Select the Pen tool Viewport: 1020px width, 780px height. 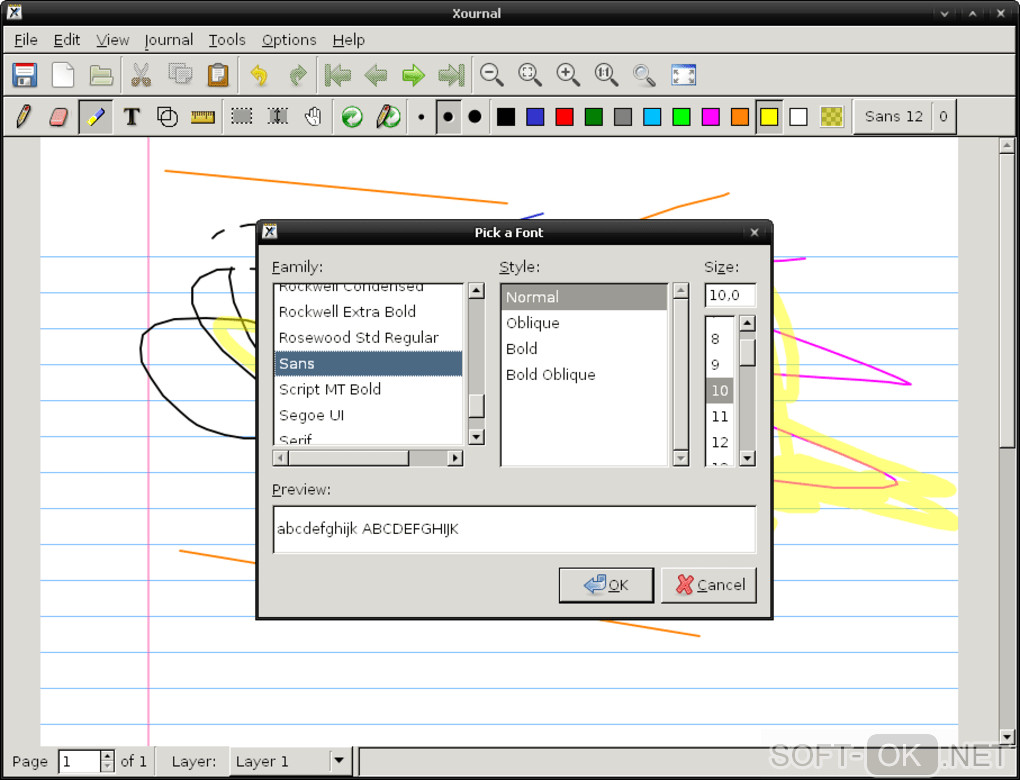[x=23, y=117]
